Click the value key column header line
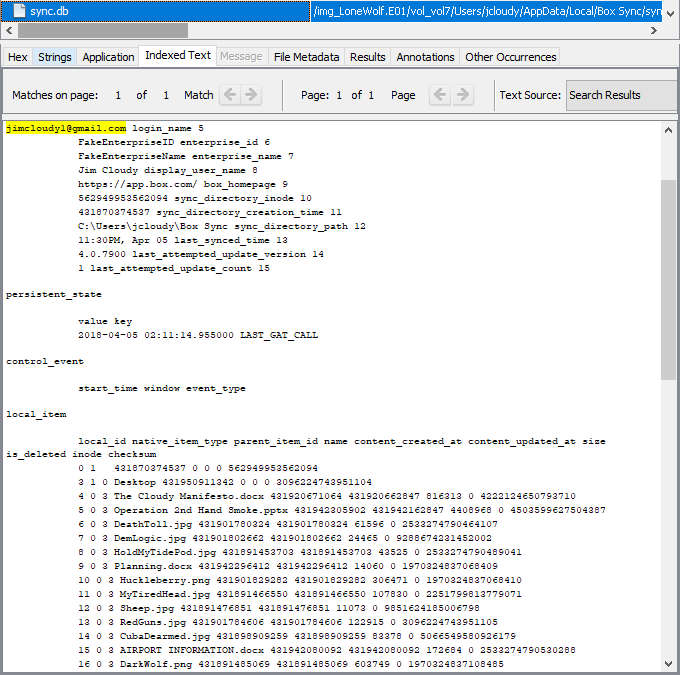This screenshot has width=680, height=675. (105, 321)
